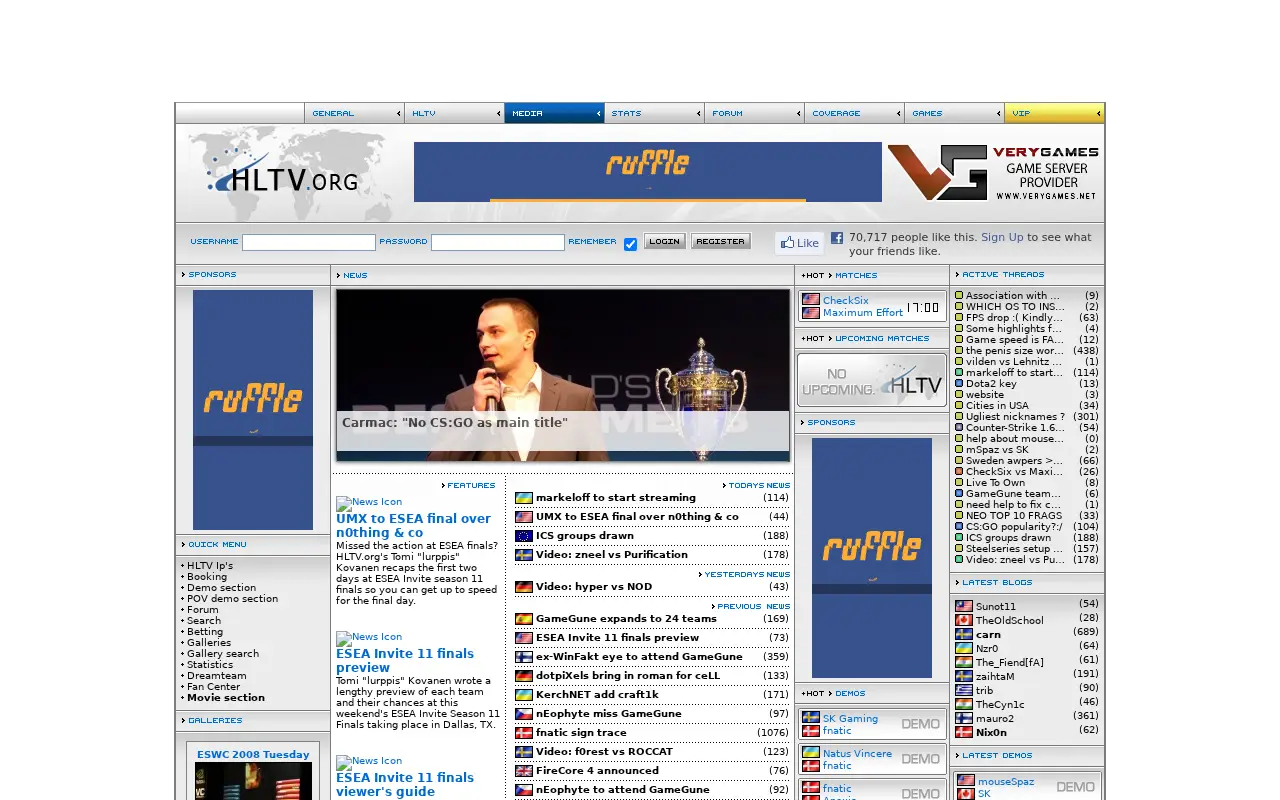Open TheOldSchool blog link
The height and width of the screenshot is (800, 1280).
coord(1010,620)
